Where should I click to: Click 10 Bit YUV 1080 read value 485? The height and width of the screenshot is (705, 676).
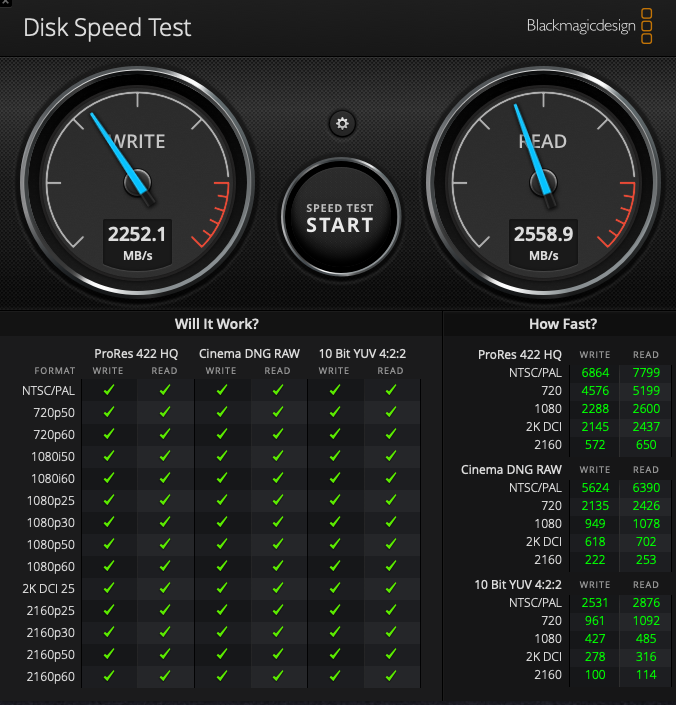pyautogui.click(x=646, y=639)
